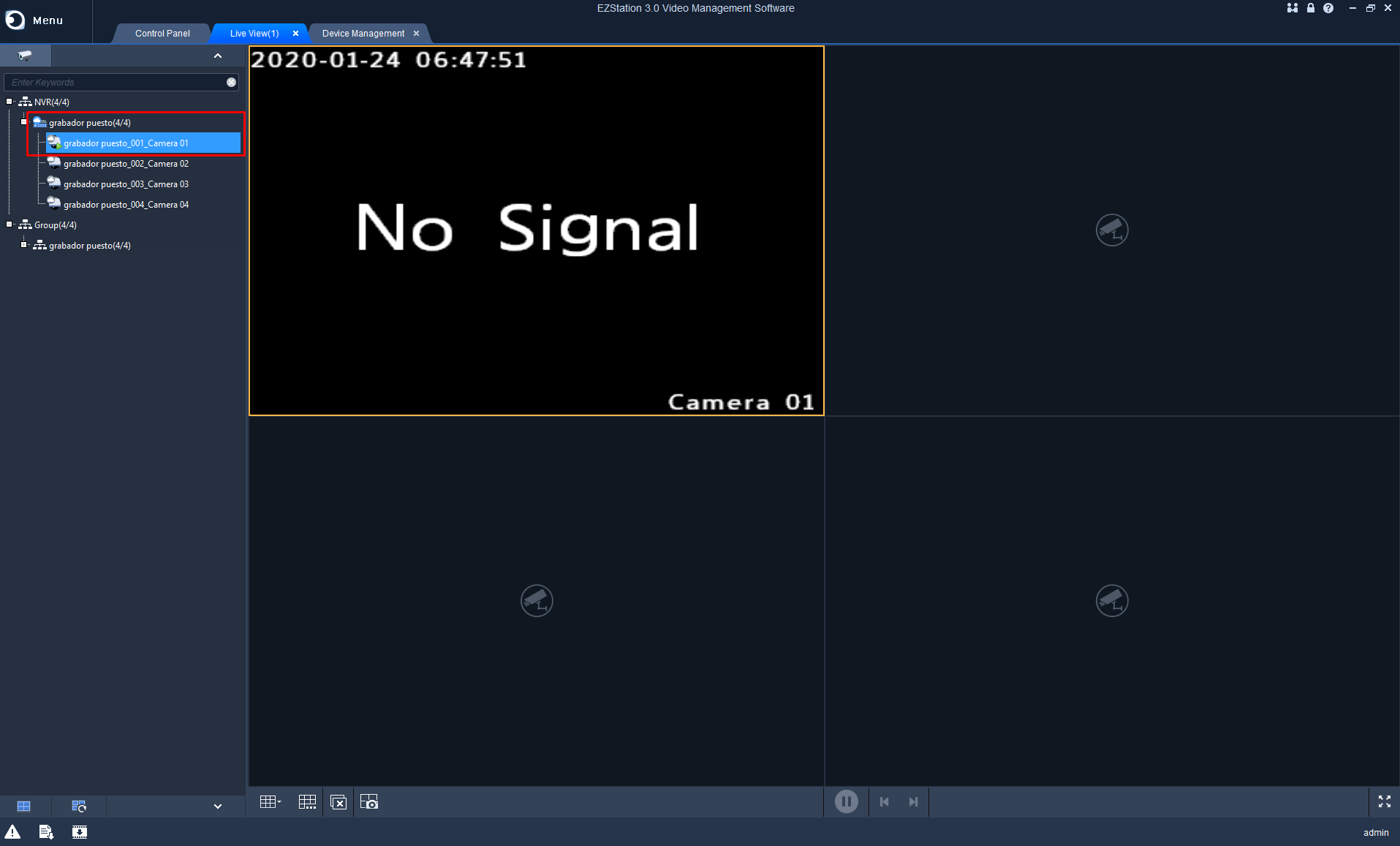Open the help question mark icon

[x=1328, y=8]
